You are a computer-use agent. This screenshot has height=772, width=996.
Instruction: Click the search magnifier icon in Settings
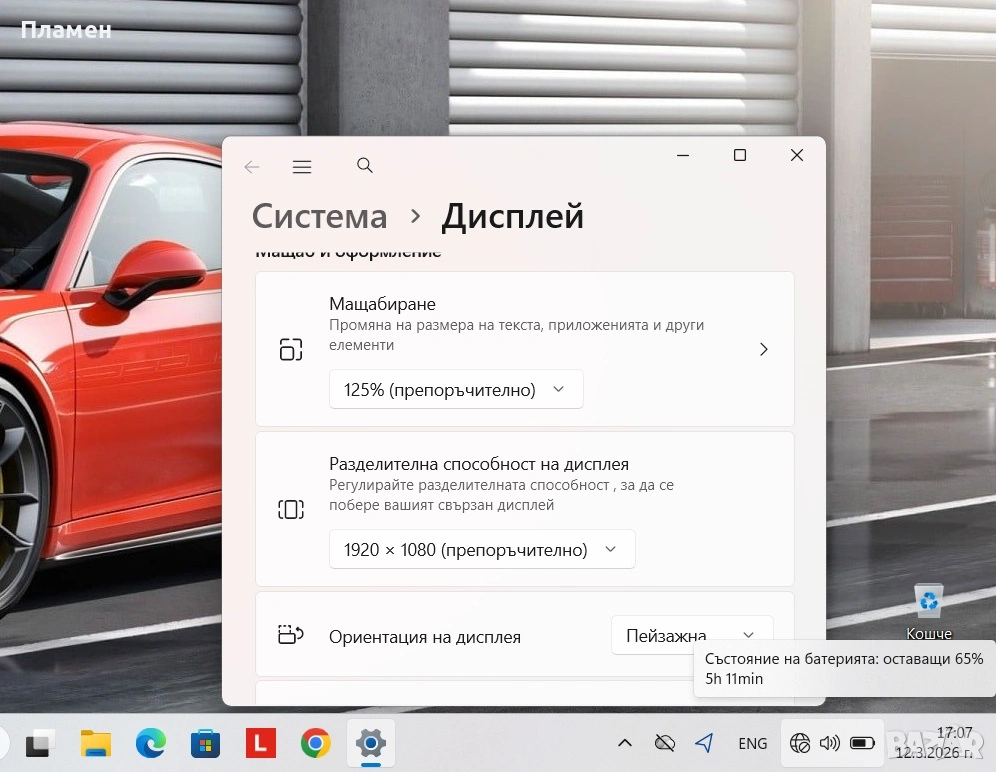(365, 166)
